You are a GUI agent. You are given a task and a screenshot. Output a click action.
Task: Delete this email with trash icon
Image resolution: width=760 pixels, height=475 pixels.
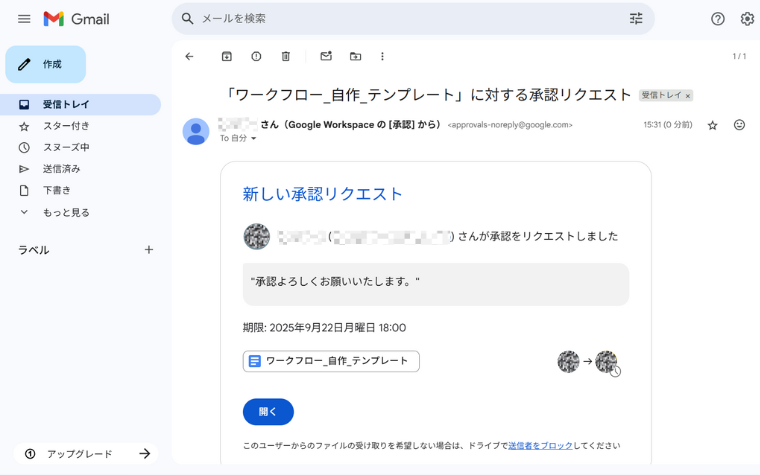(286, 56)
